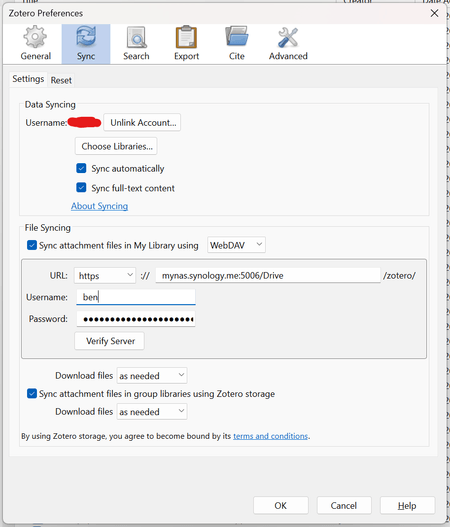Open the https protocol dropdown
Screen dimensions: 450x527
click(x=105, y=276)
